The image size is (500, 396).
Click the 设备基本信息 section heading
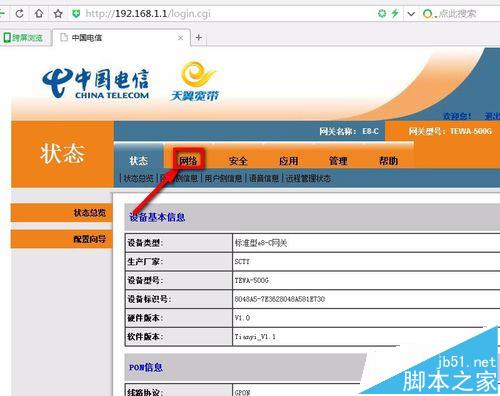coord(157,217)
